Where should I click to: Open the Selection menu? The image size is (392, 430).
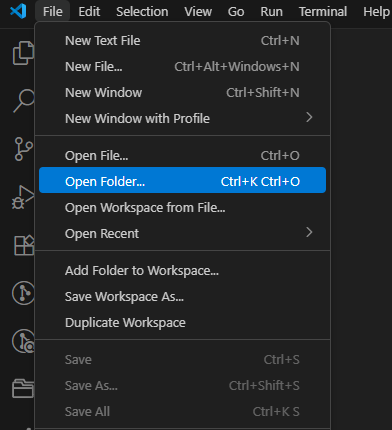(142, 12)
